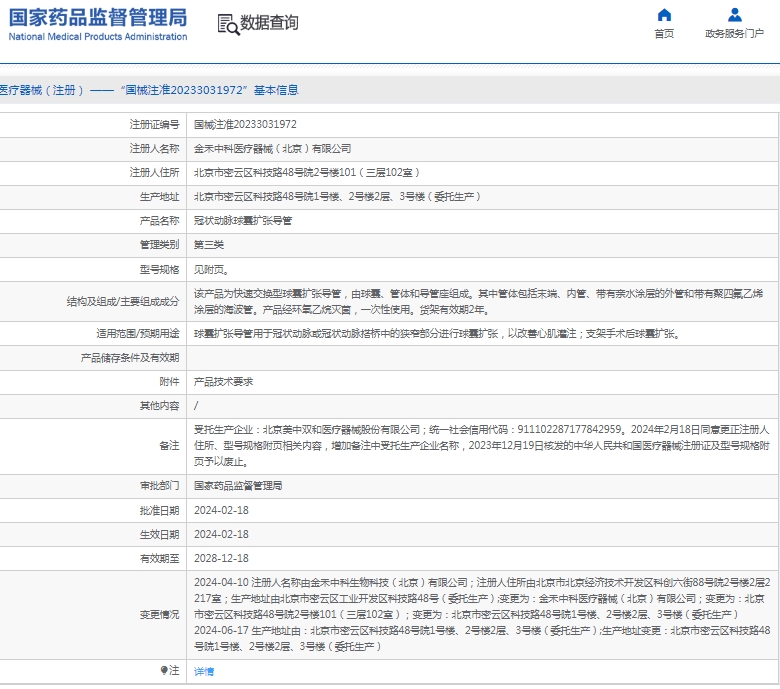Open the 政务服务门户 user icon
This screenshot has width=780, height=689.
click(x=734, y=15)
